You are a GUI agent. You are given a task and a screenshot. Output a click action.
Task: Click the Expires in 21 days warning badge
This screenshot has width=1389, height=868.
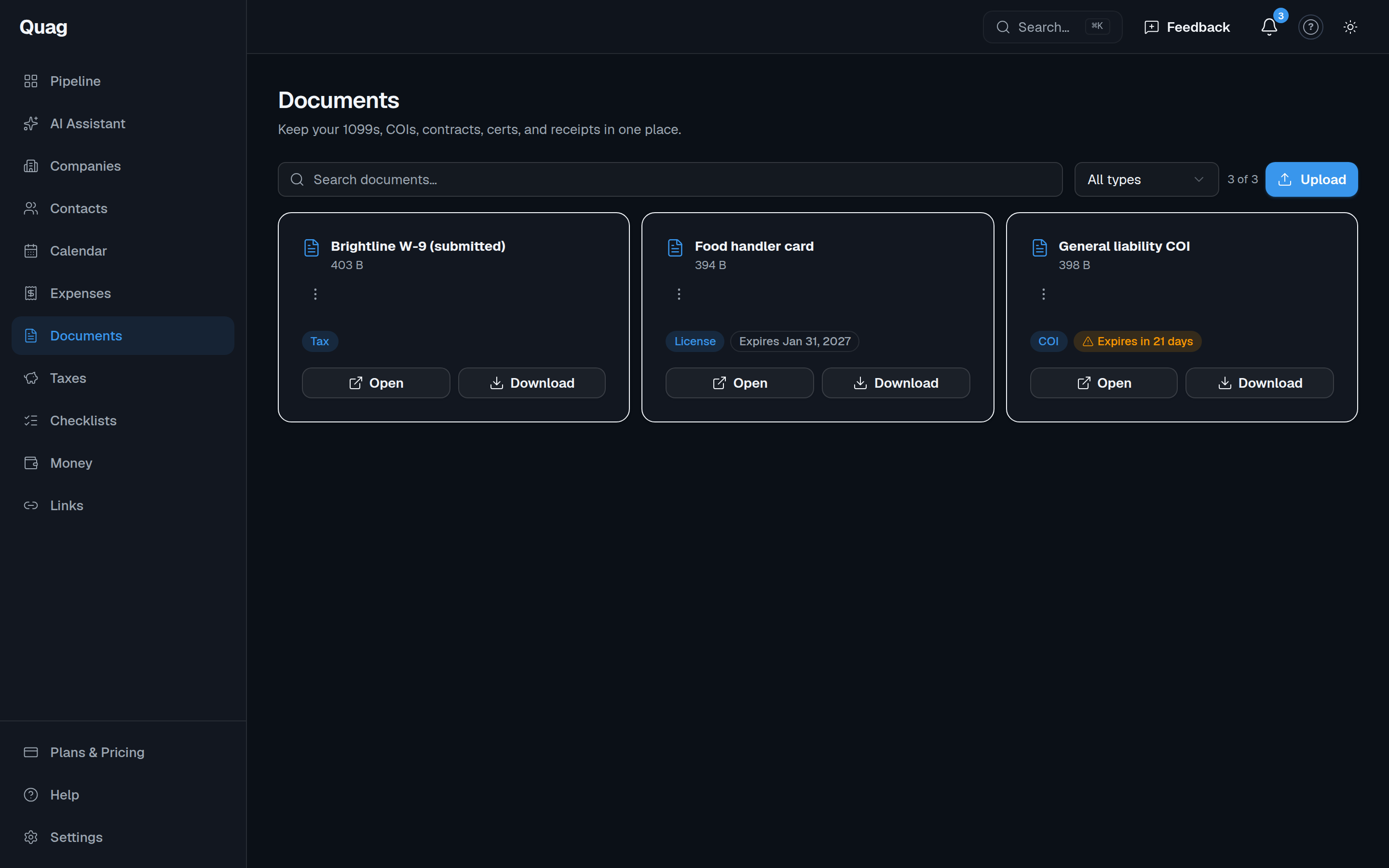tap(1137, 341)
